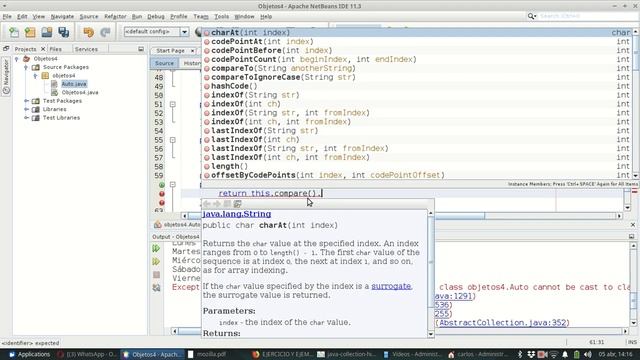Choose offsetByCodePoints completion item
The image size is (640, 360).
(x=418, y=175)
